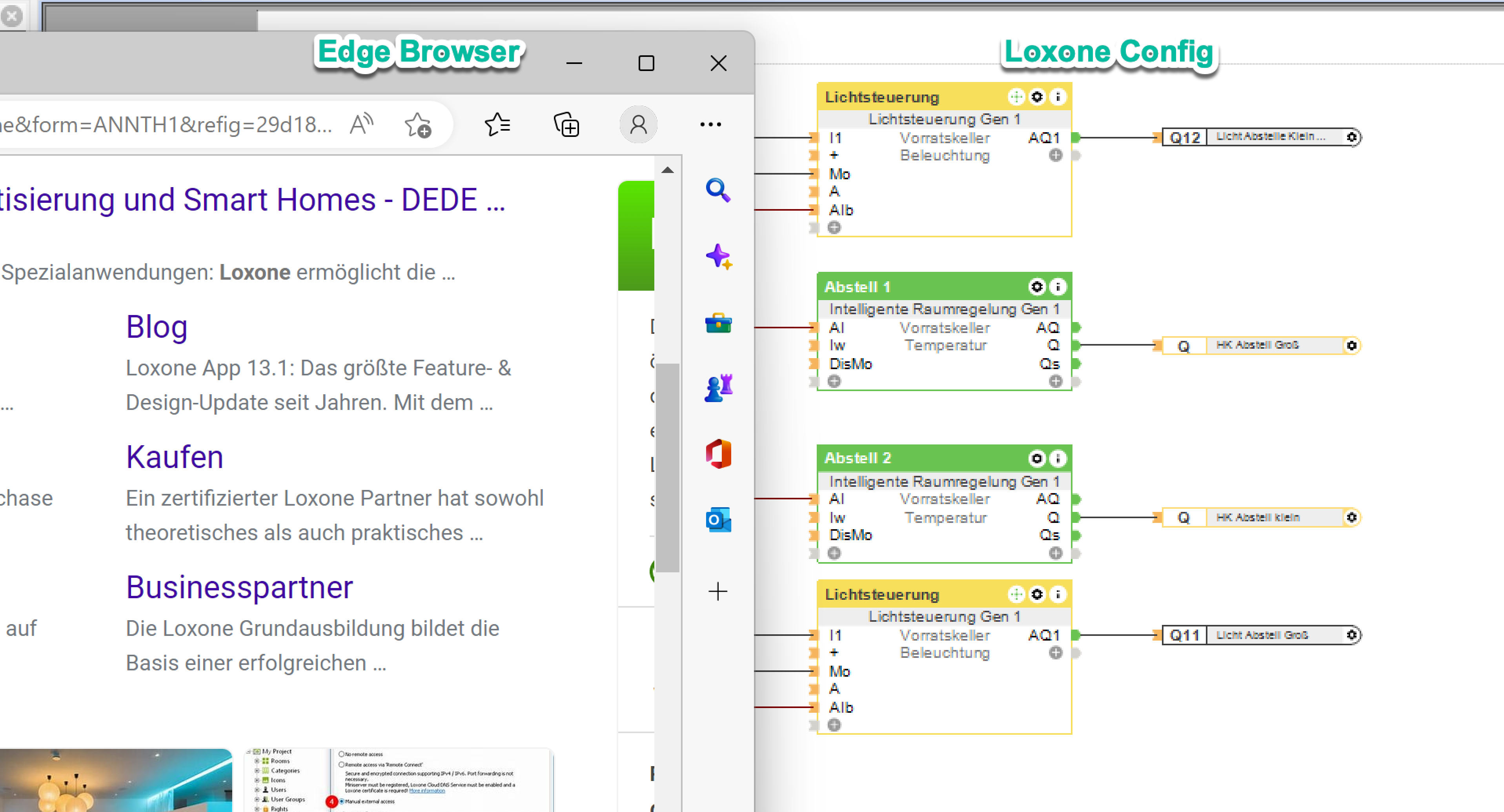Click green plus icon on top Lichtsteuerung block
Image resolution: width=1504 pixels, height=812 pixels.
(1016, 97)
